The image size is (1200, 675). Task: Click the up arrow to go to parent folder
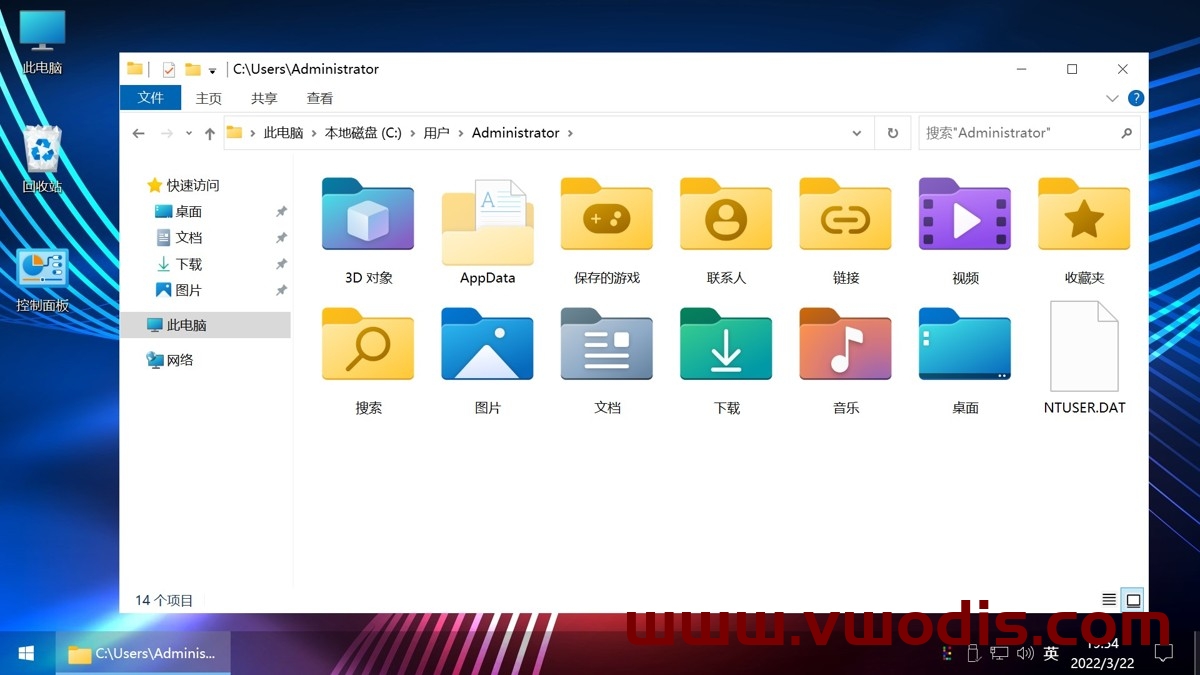coord(209,132)
